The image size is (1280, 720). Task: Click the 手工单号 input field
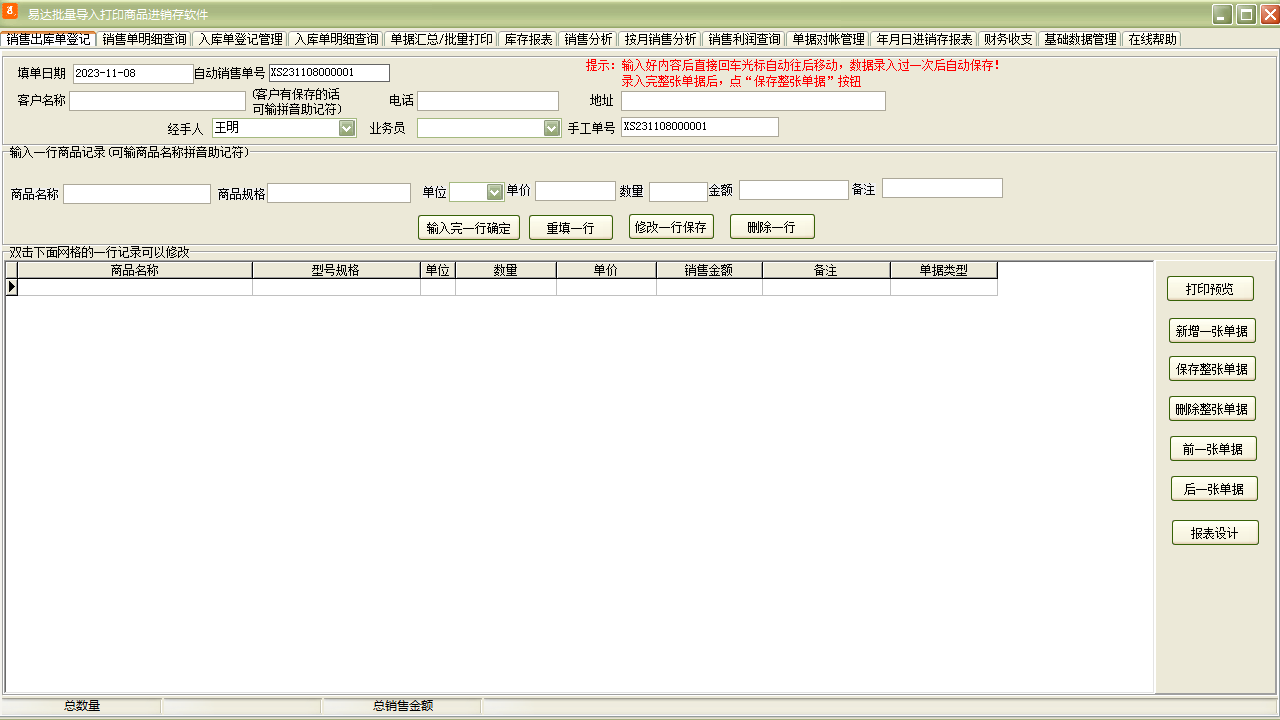click(699, 127)
